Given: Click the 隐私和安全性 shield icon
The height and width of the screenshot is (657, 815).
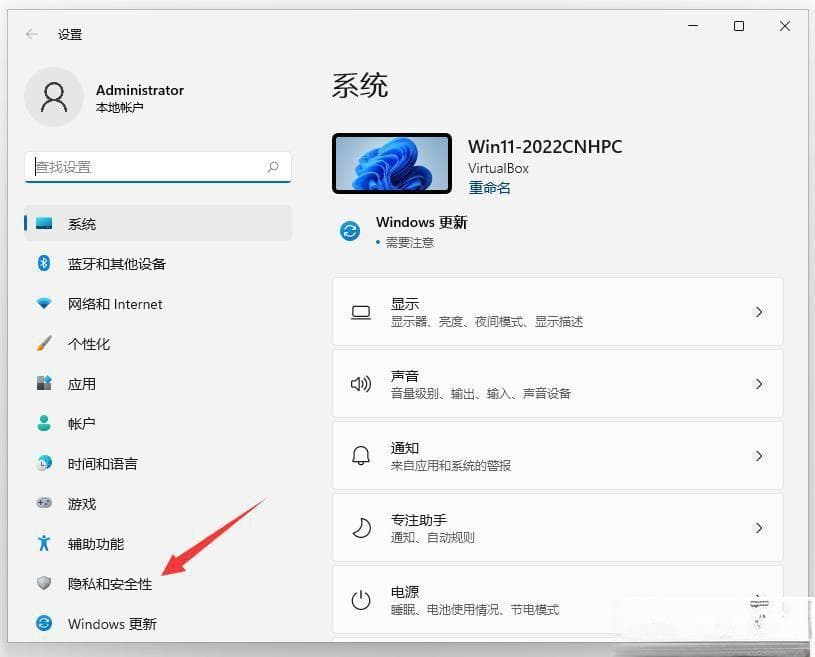Looking at the screenshot, I should click(44, 583).
